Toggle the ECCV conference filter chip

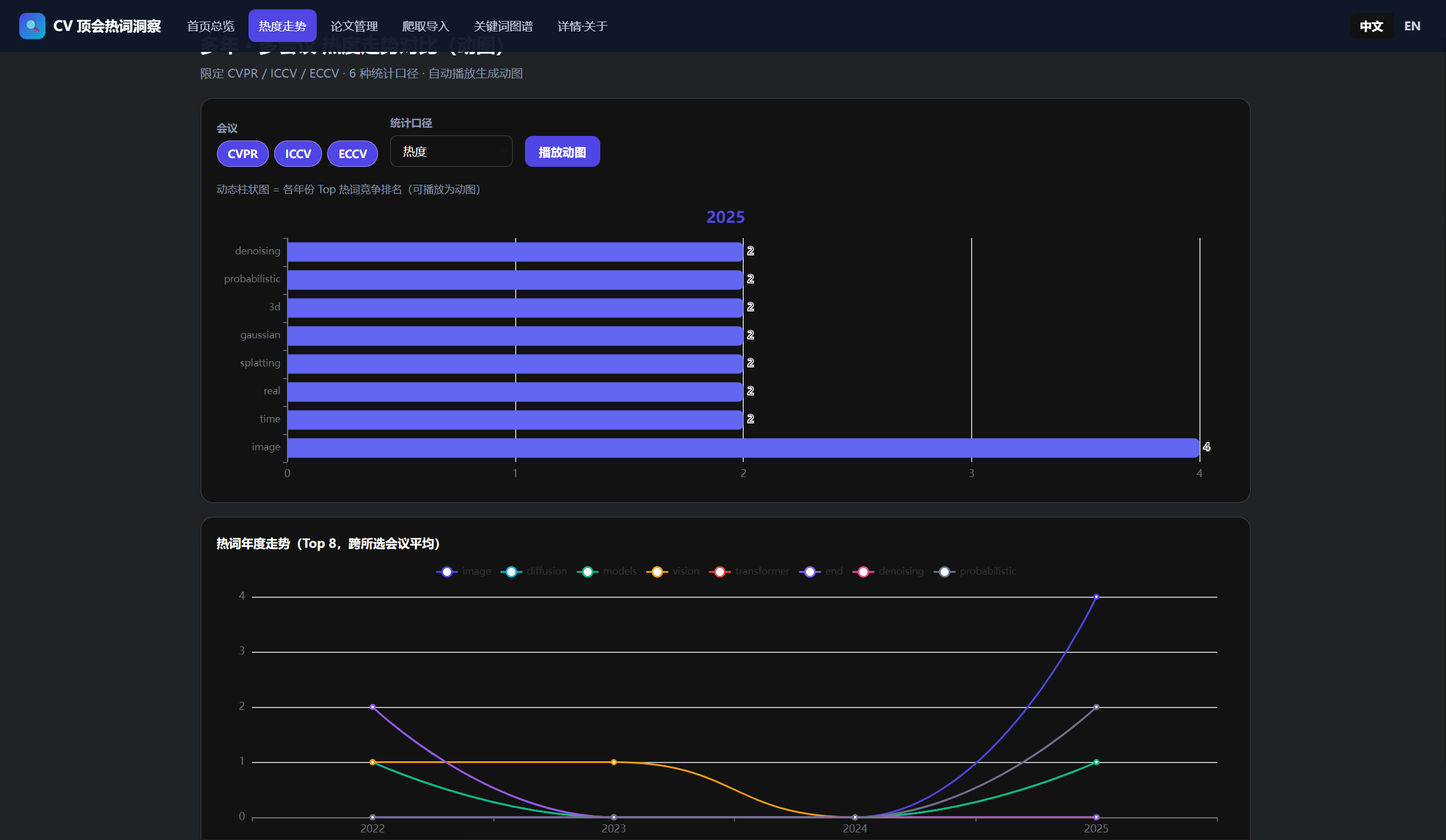[352, 154]
